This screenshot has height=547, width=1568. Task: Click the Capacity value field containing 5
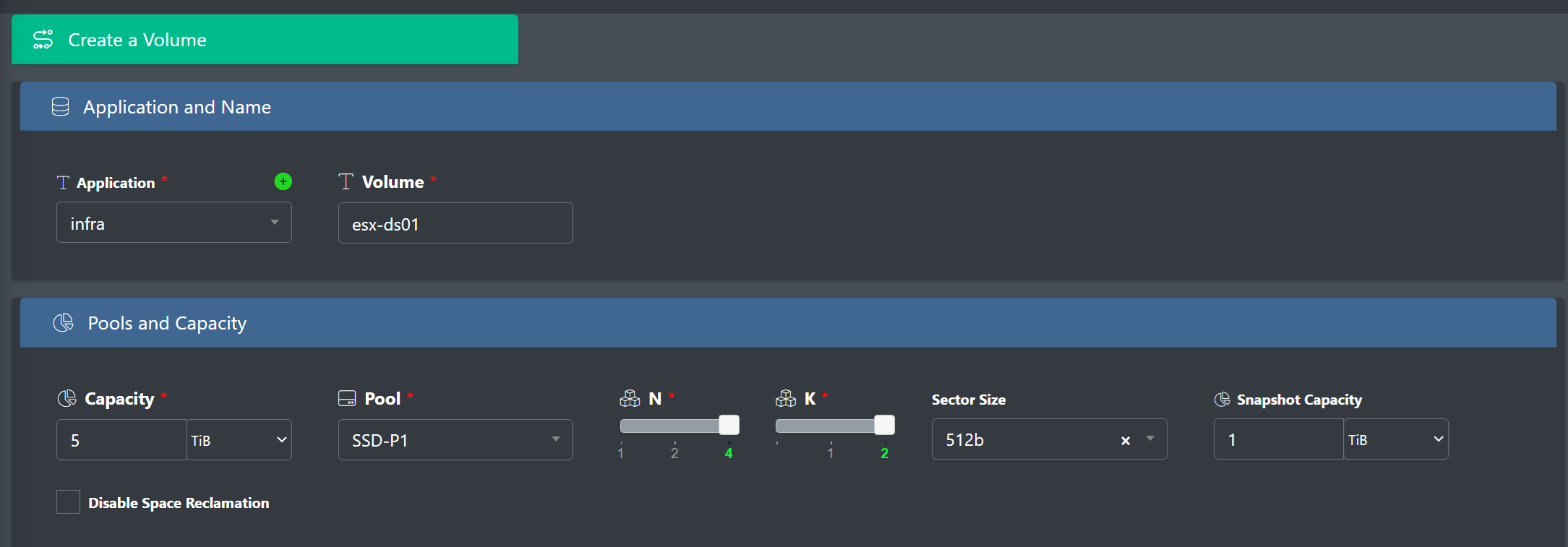click(121, 439)
